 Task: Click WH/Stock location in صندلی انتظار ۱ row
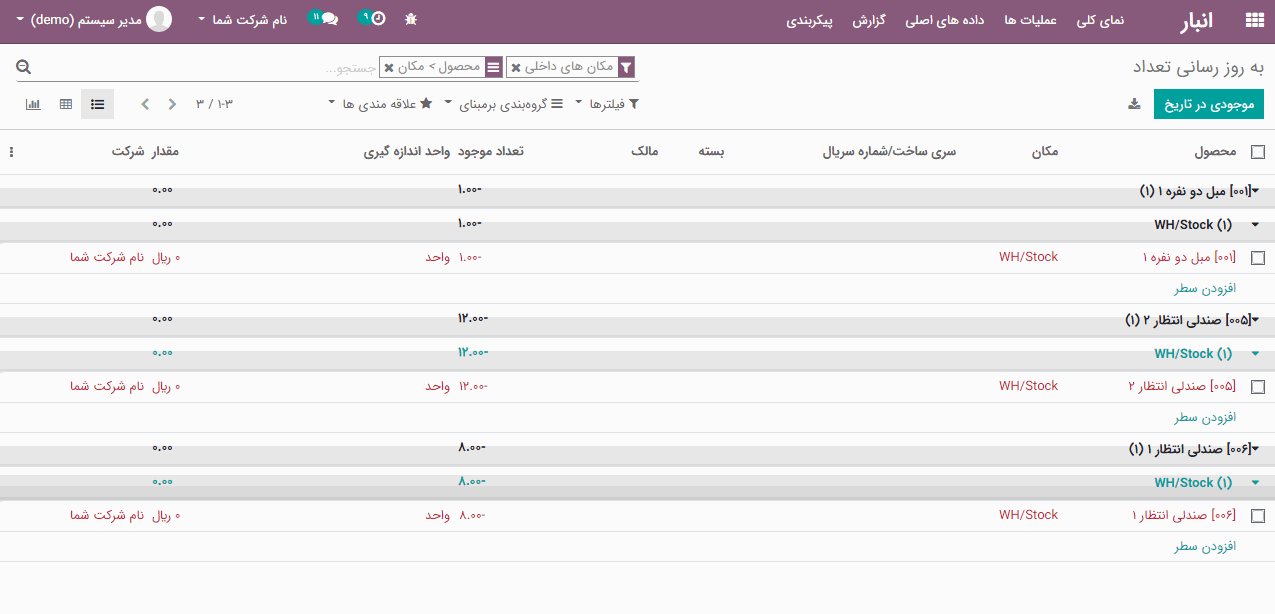click(x=1028, y=515)
